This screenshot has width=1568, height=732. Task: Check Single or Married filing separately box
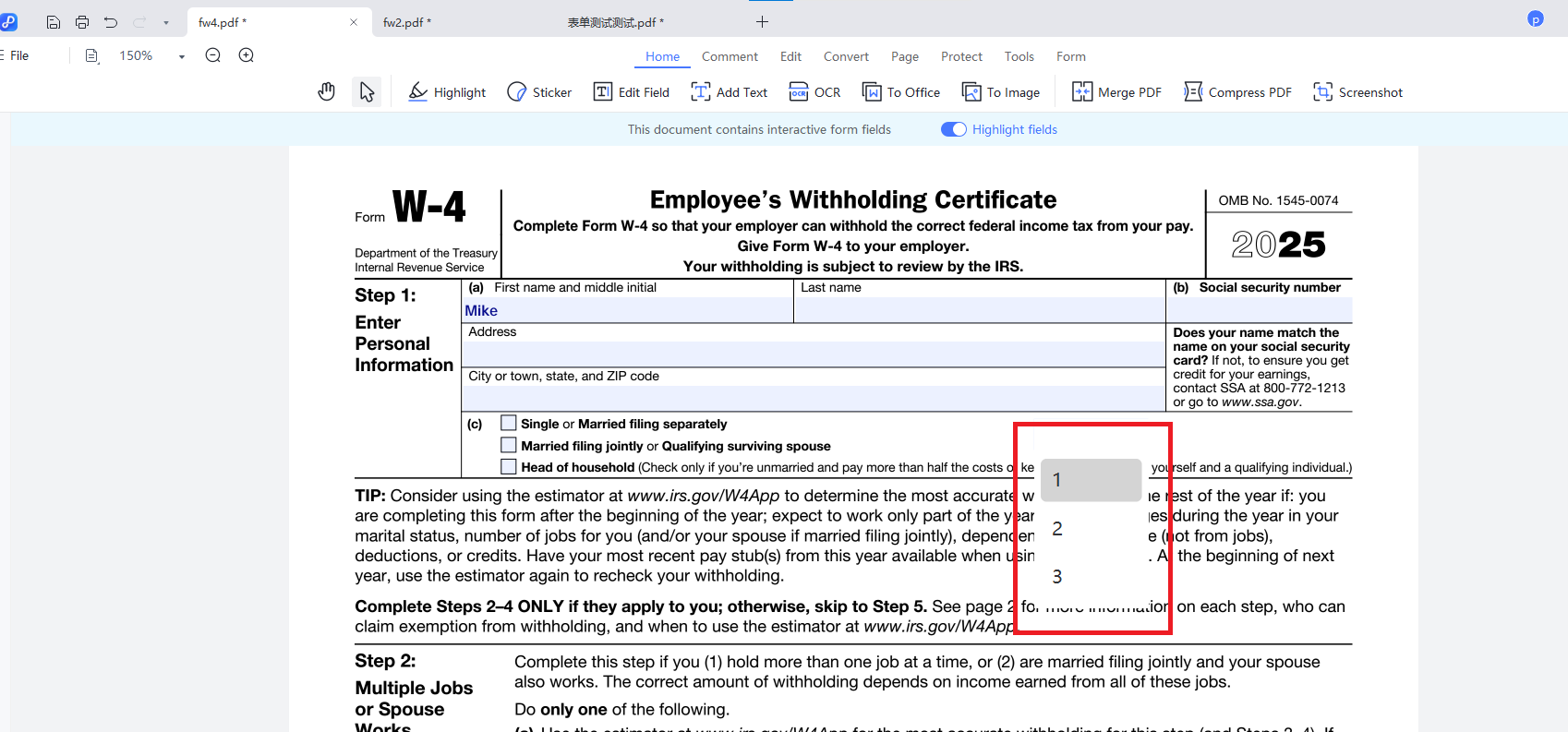click(x=509, y=423)
